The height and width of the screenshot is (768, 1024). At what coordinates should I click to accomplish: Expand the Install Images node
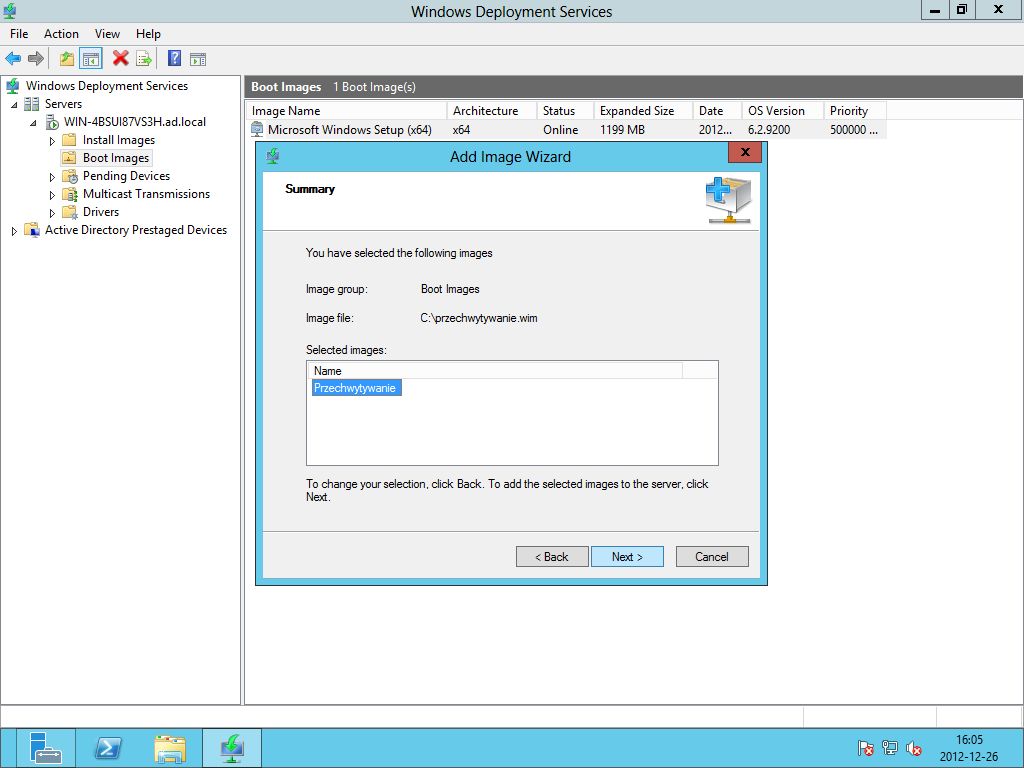52,140
